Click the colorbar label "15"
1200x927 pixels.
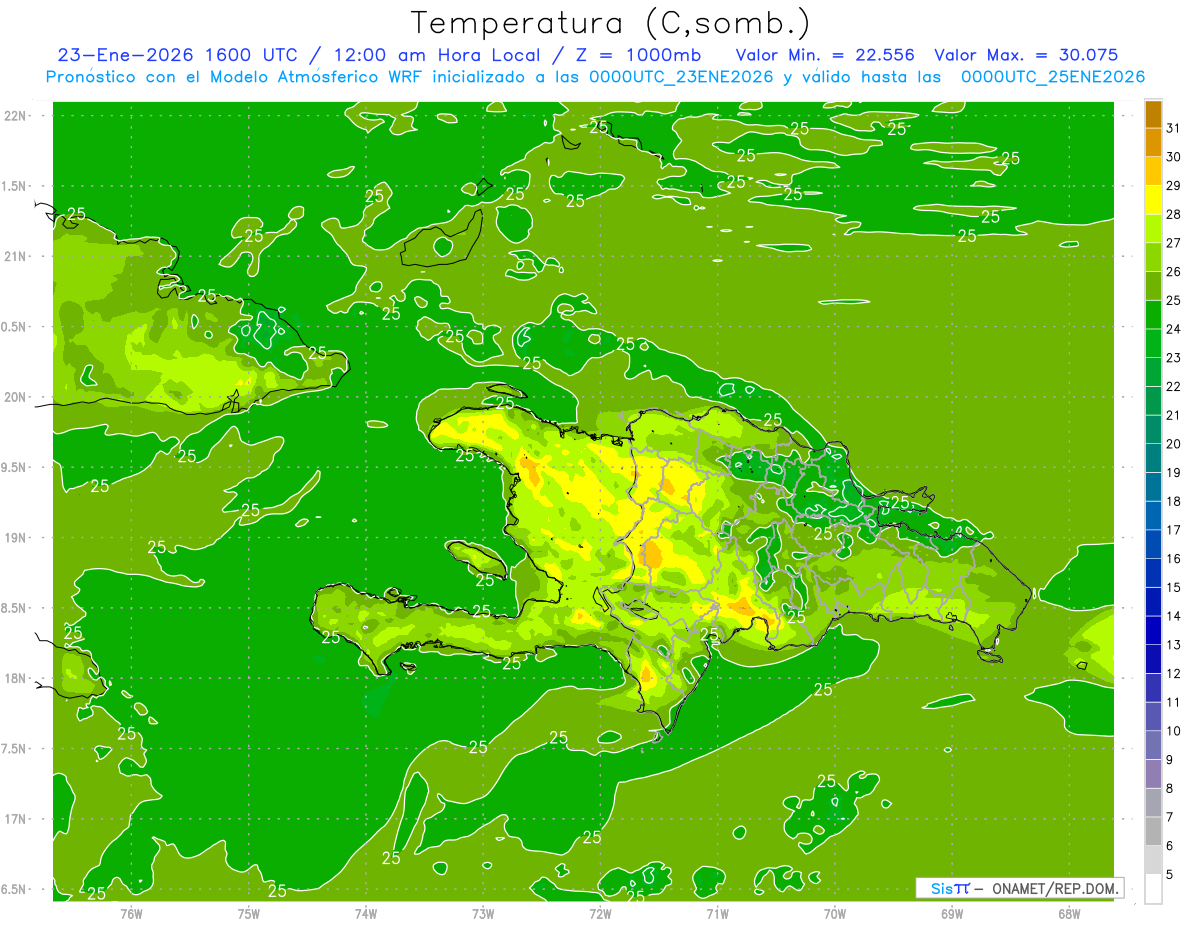tap(1174, 588)
